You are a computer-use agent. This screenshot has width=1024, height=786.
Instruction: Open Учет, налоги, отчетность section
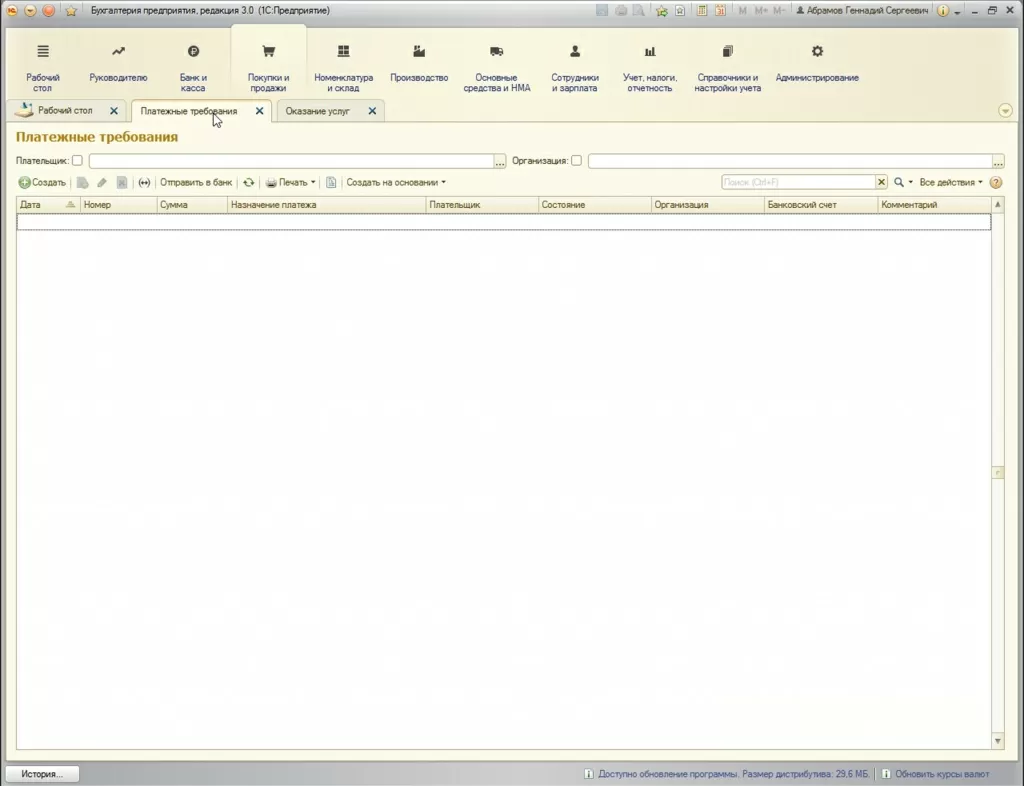[x=650, y=67]
